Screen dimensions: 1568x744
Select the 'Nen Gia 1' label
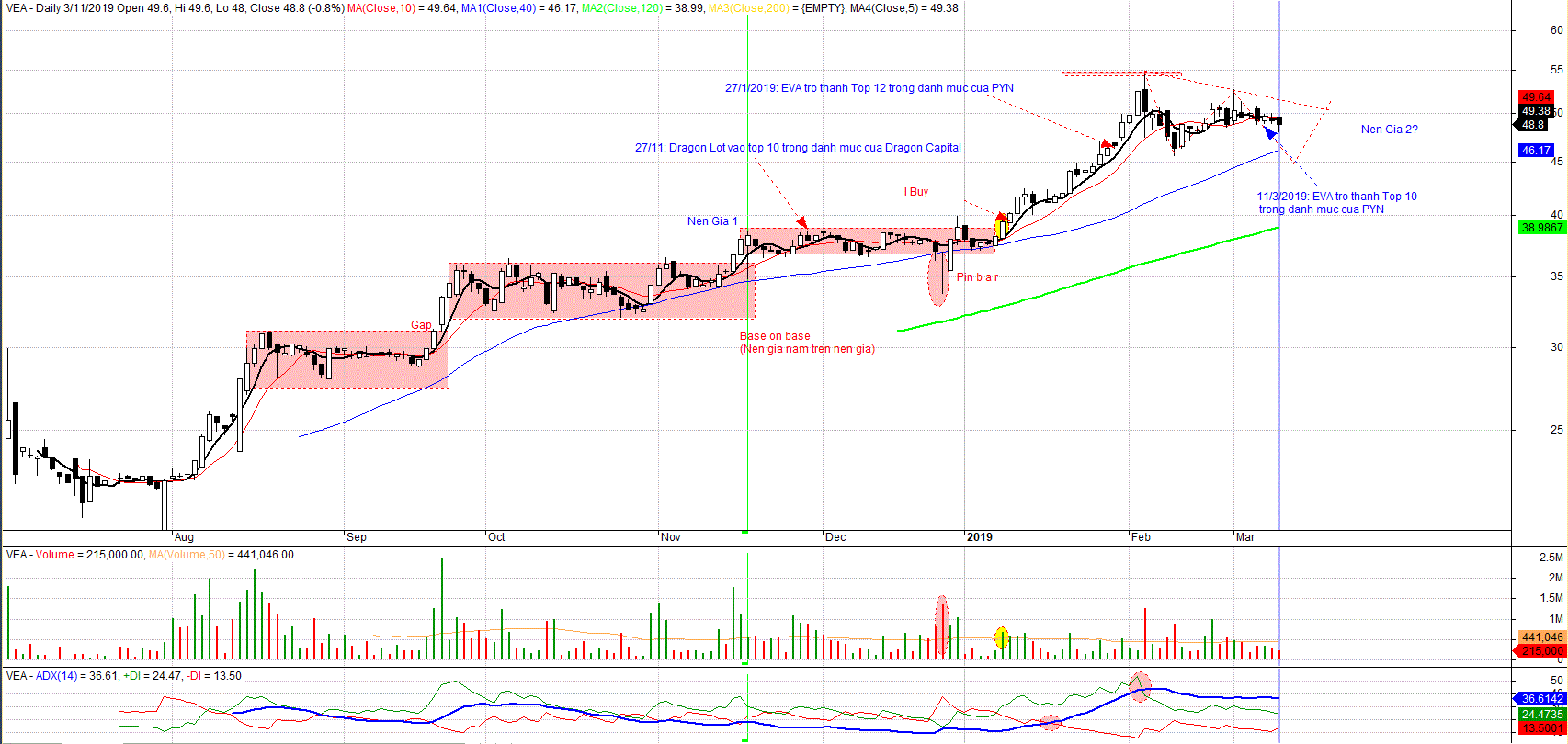coord(712,221)
